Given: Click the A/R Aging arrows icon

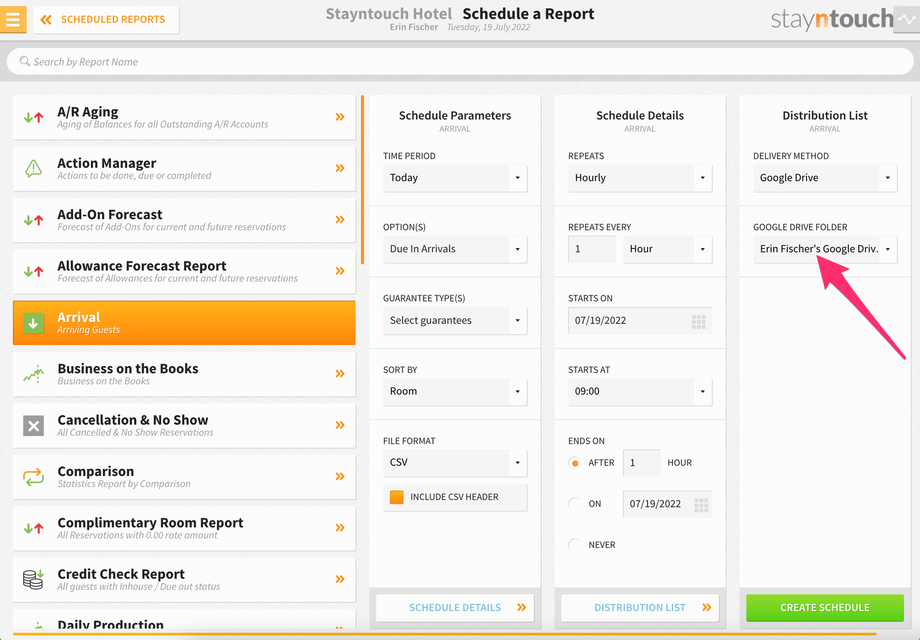Looking at the screenshot, I should tap(33, 117).
